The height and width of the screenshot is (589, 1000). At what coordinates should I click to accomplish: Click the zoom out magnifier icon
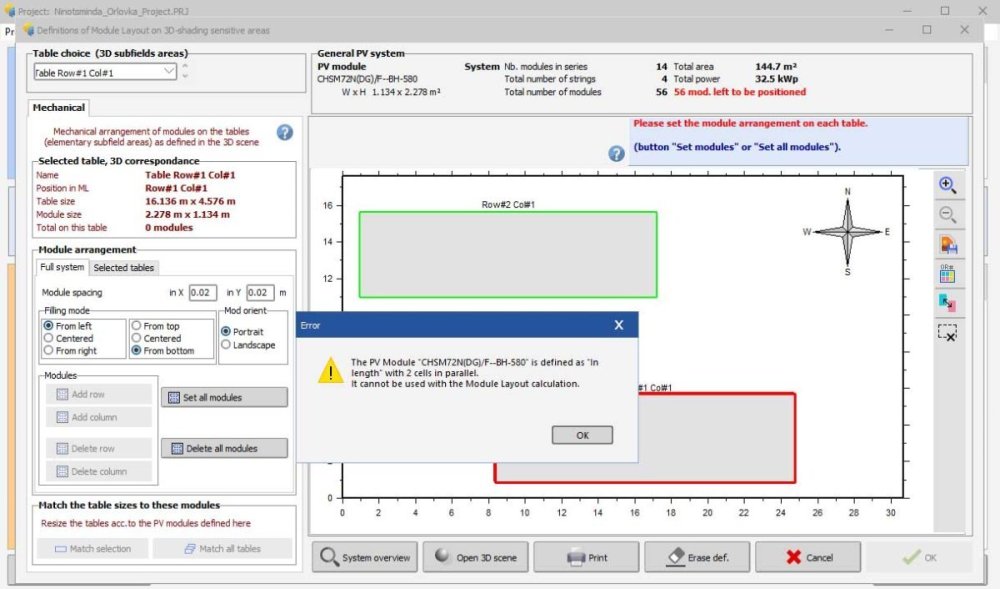coord(948,214)
